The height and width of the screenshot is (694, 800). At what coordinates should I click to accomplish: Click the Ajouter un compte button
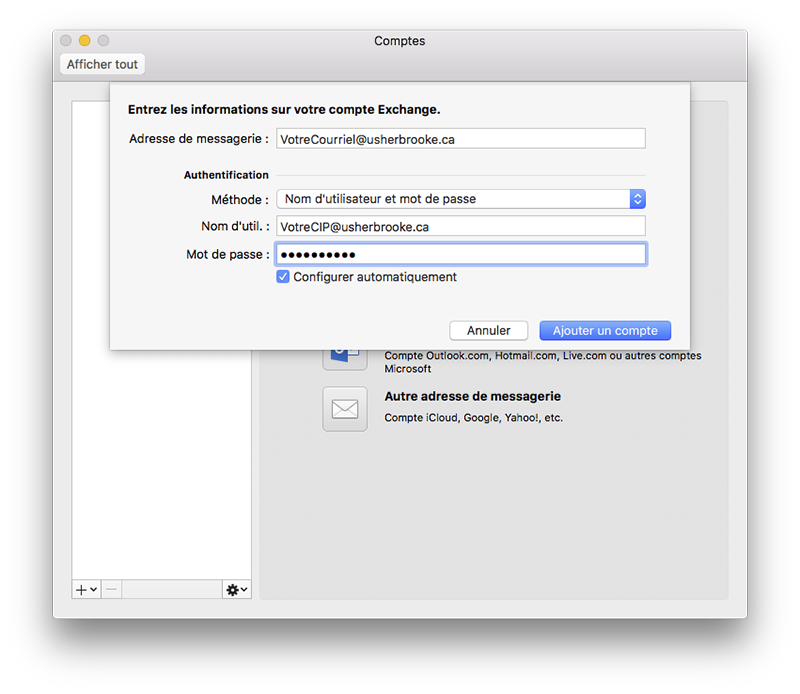point(605,330)
